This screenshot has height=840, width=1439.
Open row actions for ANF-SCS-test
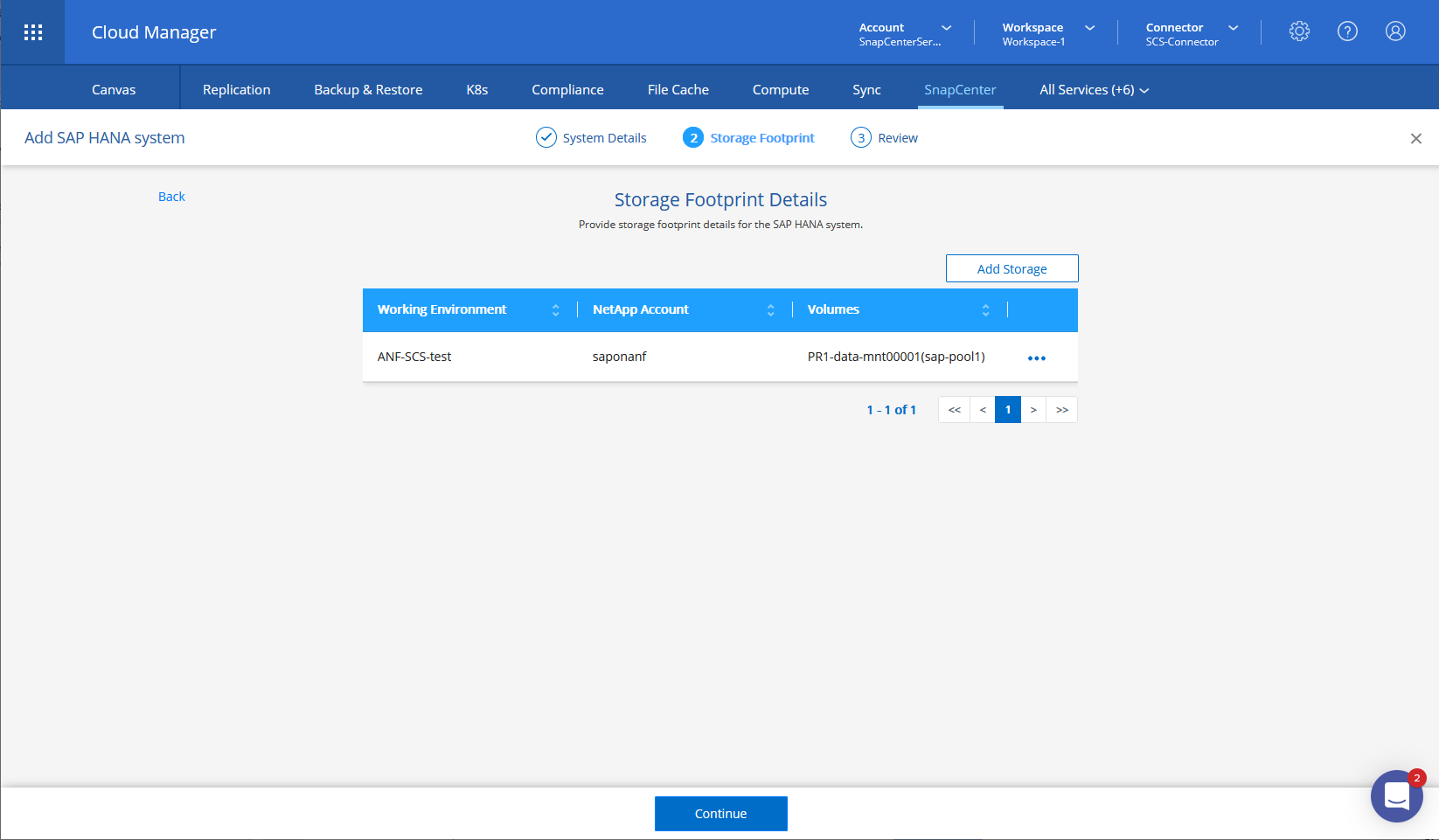(x=1037, y=358)
